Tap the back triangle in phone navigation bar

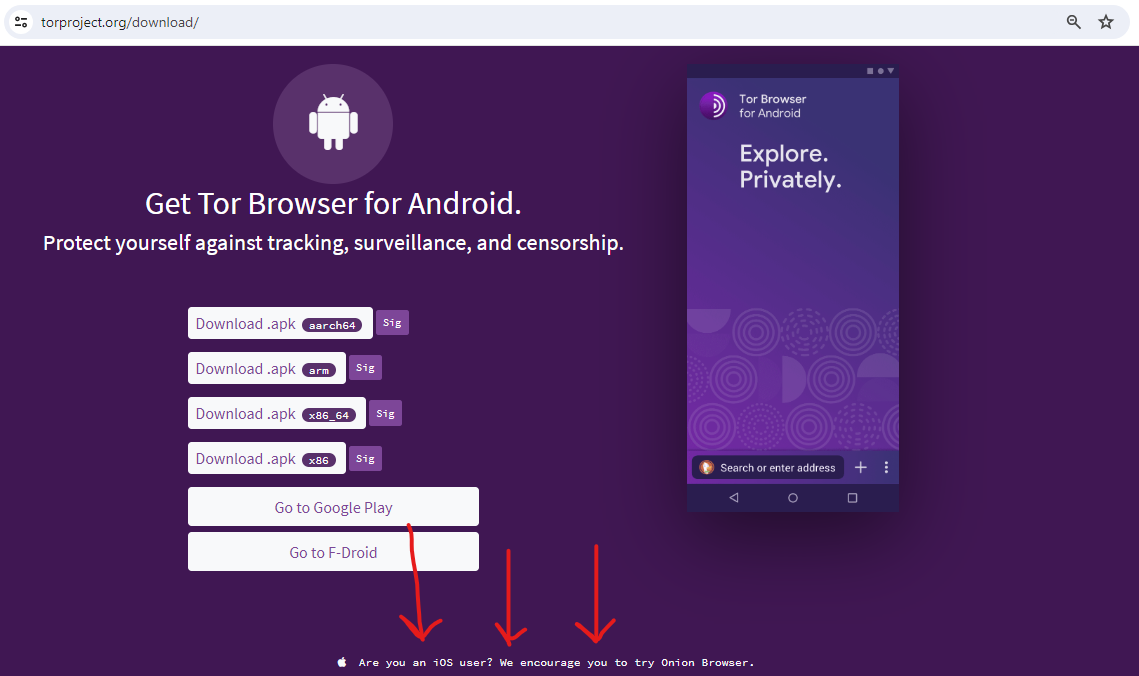(734, 497)
